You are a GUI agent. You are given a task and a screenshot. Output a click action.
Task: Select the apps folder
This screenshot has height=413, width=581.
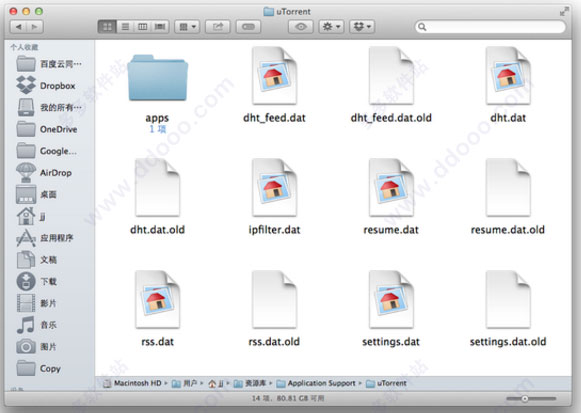click(x=157, y=79)
